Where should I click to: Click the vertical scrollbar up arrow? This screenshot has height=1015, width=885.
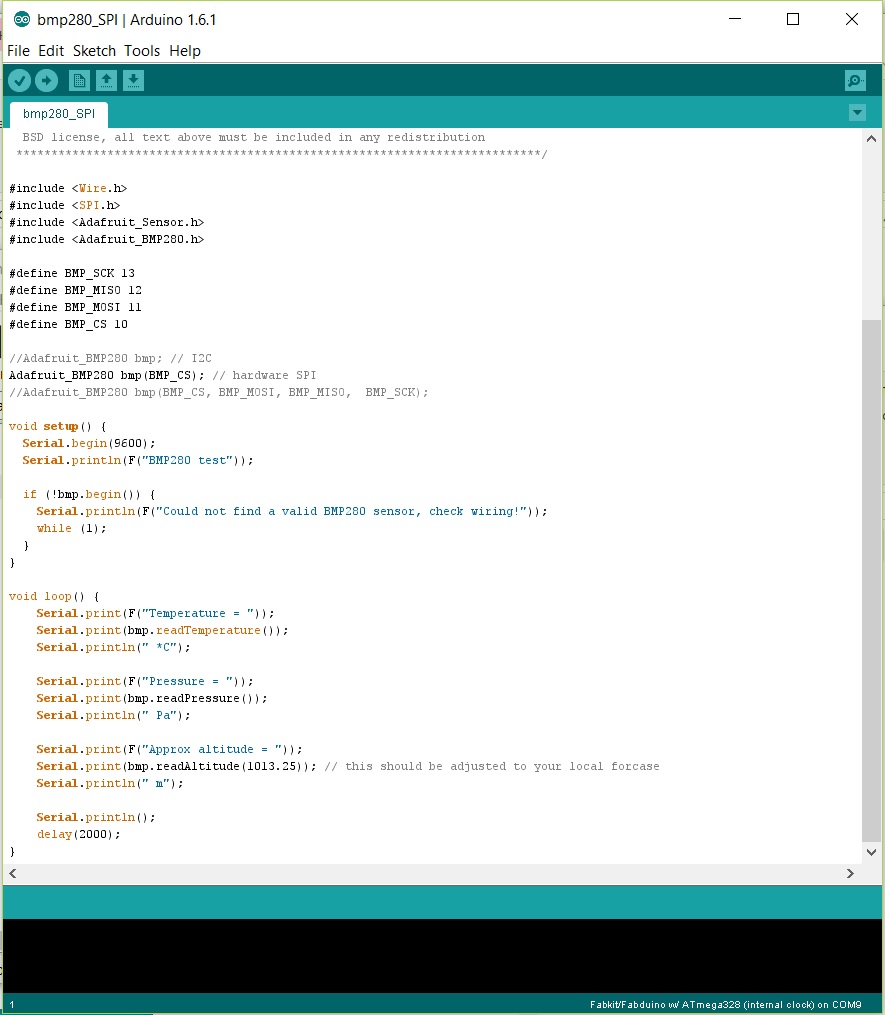(x=871, y=139)
